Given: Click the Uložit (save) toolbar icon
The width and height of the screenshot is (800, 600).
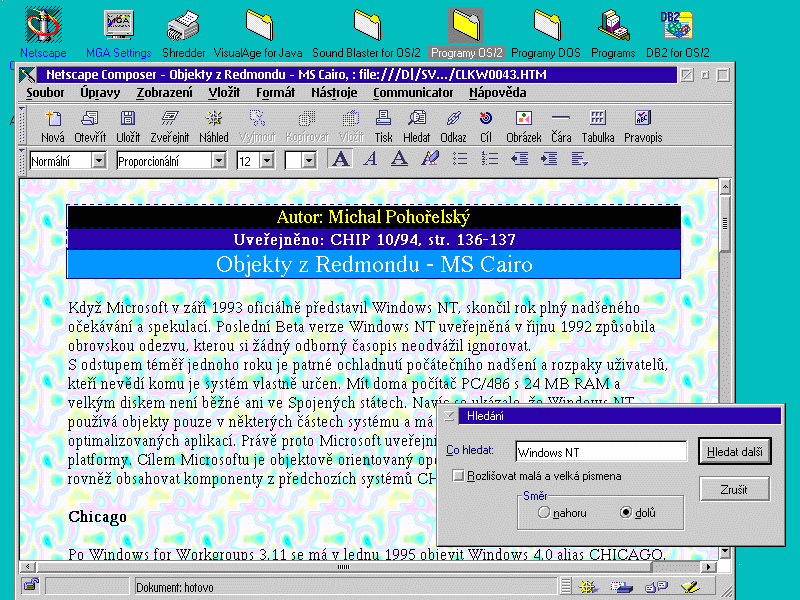Looking at the screenshot, I should [128, 125].
